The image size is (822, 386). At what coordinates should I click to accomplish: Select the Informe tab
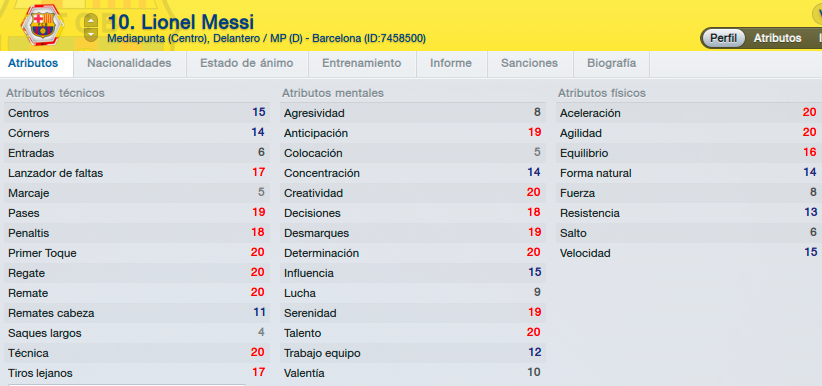451,63
